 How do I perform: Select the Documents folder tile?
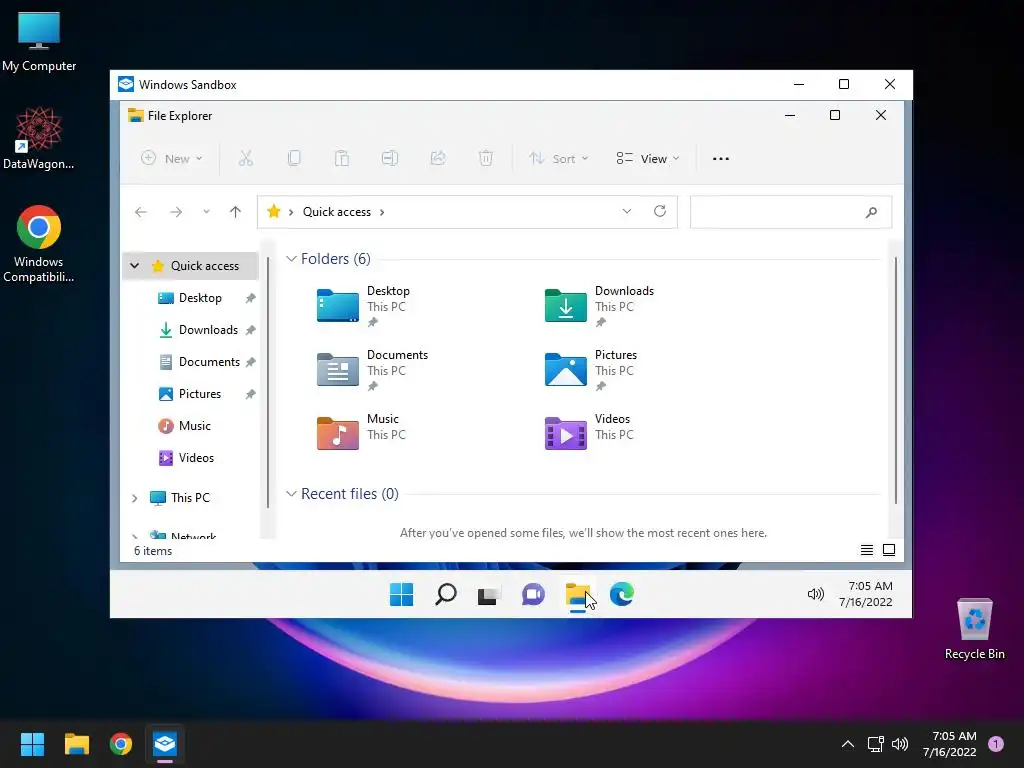(x=372, y=370)
